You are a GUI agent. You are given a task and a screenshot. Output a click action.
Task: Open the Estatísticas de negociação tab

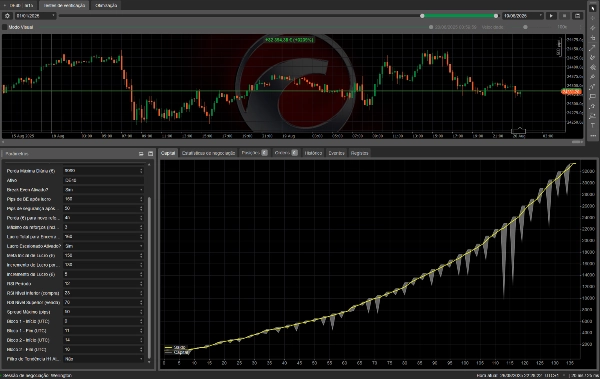pyautogui.click(x=208, y=153)
